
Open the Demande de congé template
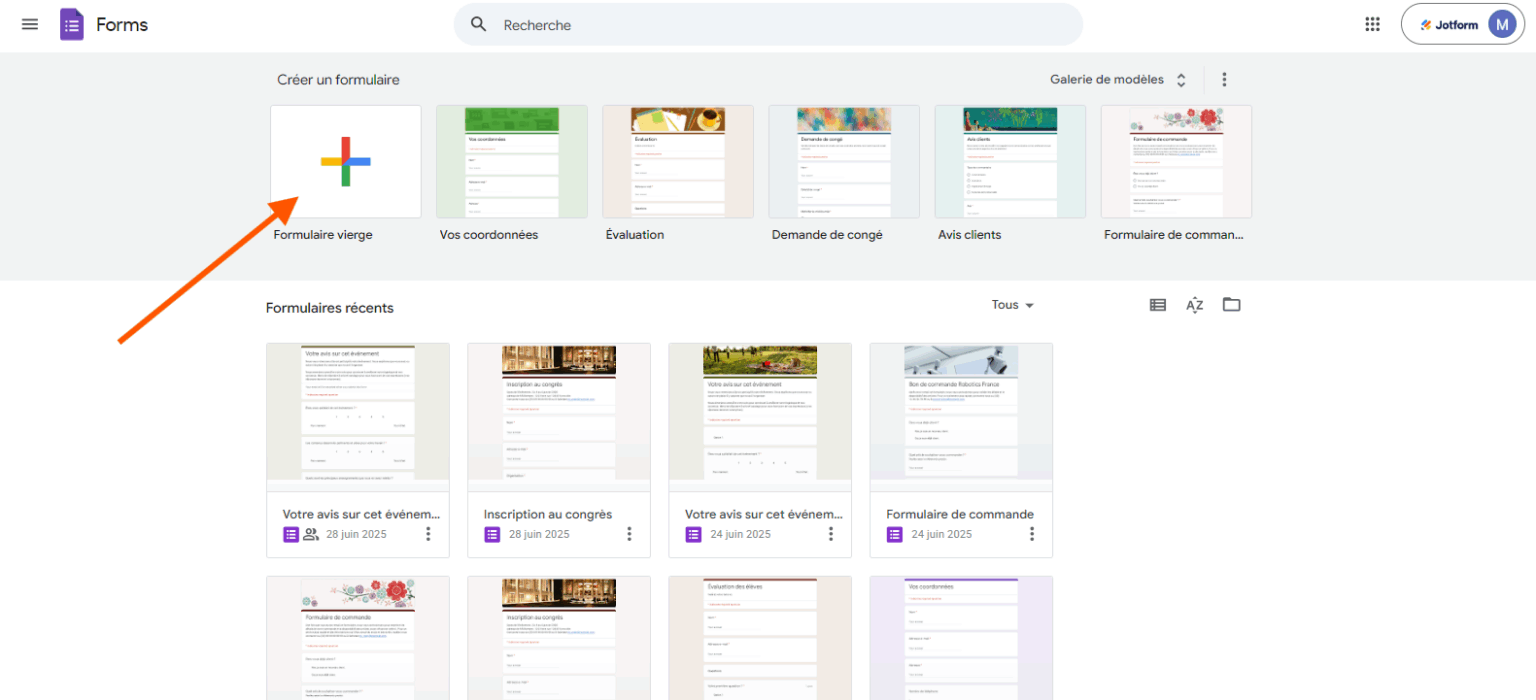pos(843,161)
